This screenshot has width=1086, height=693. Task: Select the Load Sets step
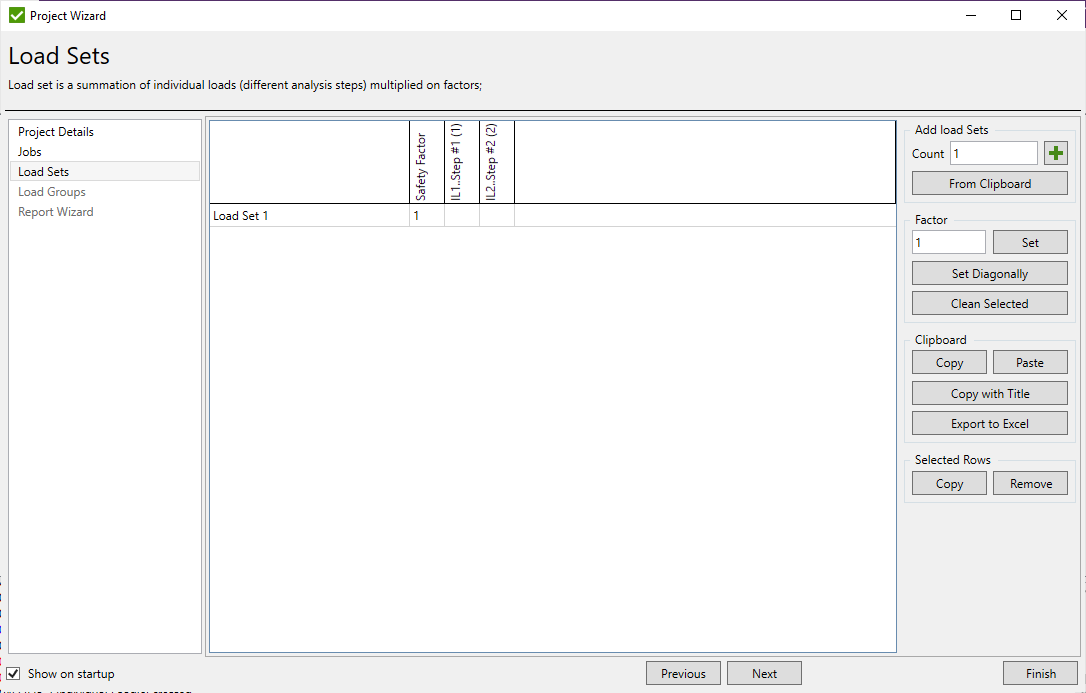(105, 172)
